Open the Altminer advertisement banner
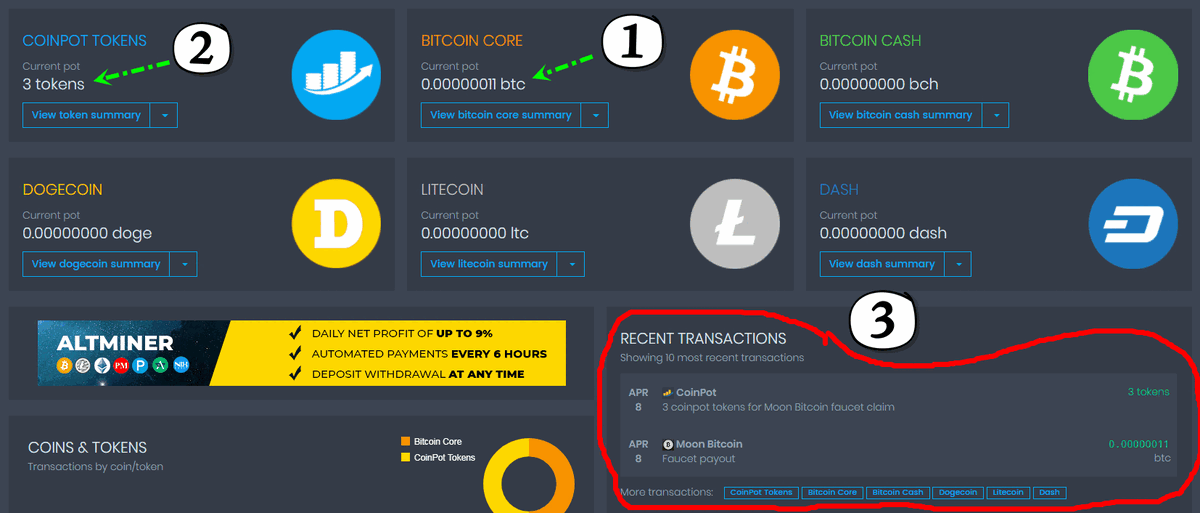 pos(301,353)
